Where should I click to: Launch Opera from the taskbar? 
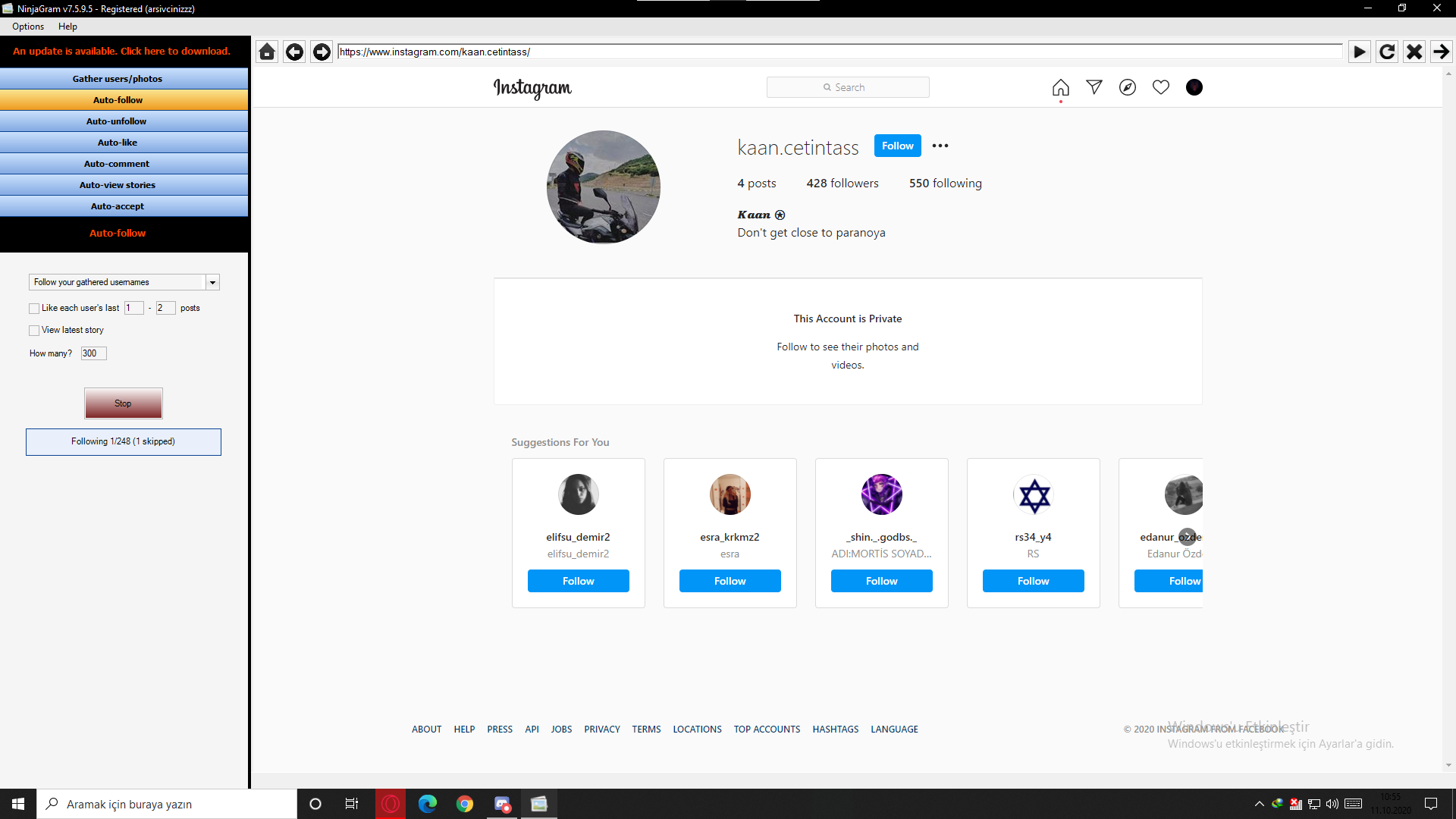(391, 804)
